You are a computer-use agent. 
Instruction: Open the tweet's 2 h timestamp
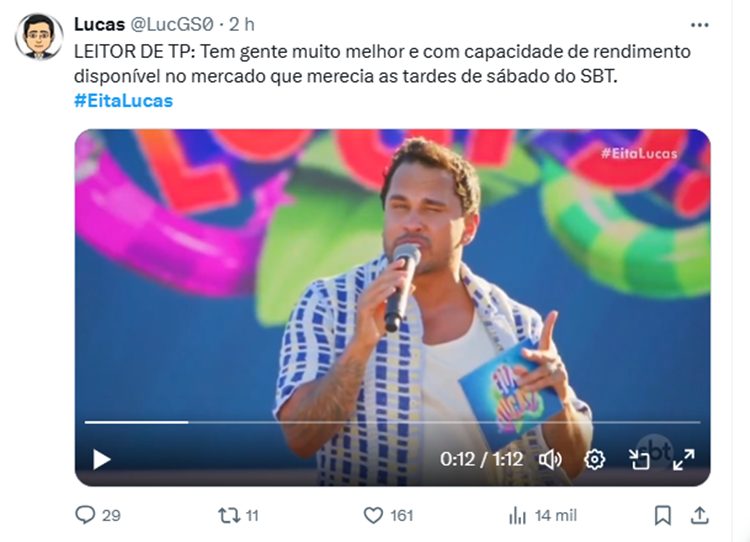click(x=242, y=24)
